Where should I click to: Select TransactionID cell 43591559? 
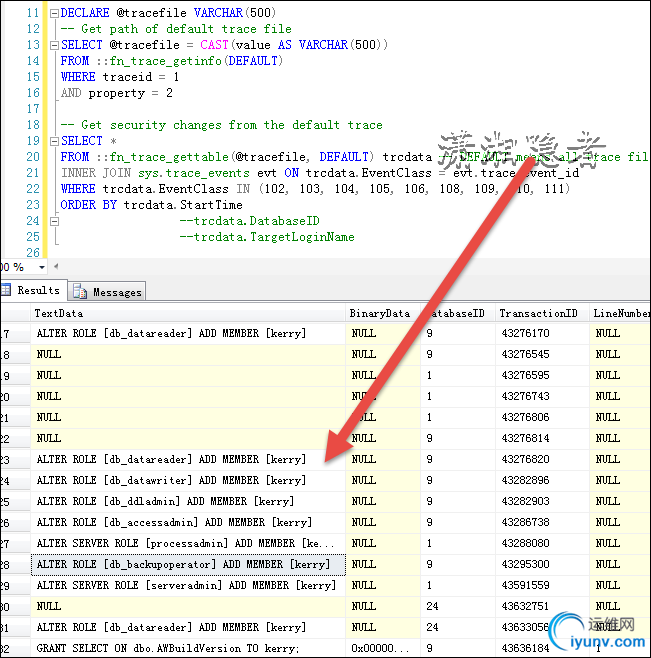[542, 585]
